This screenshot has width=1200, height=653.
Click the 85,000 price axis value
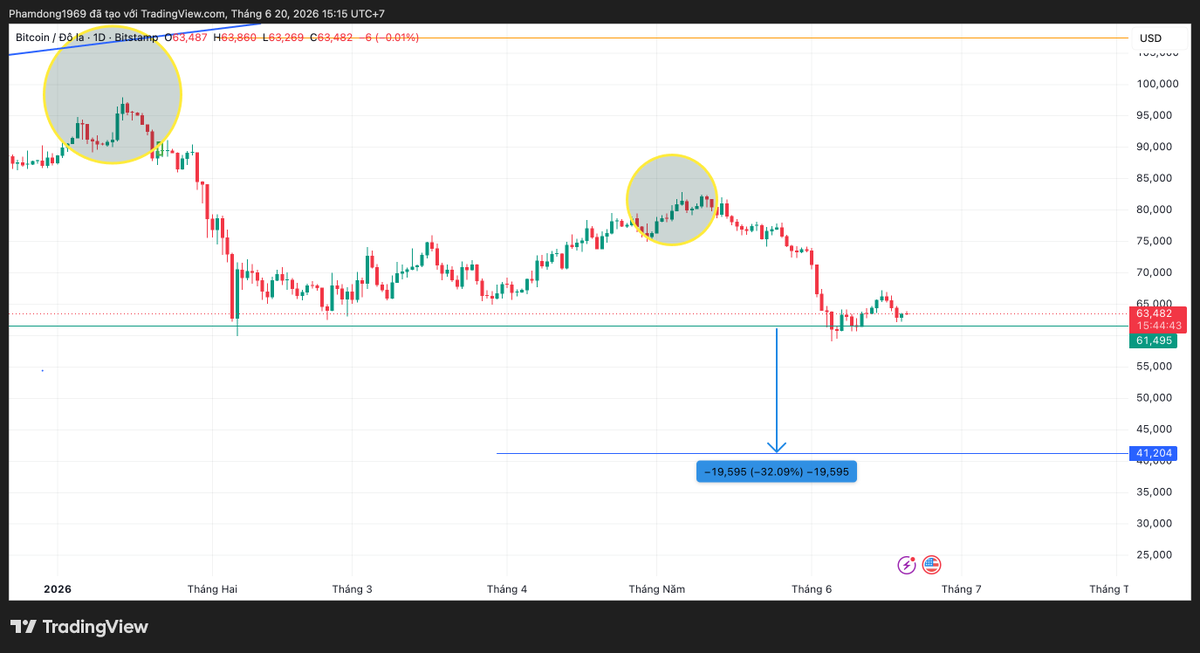(x=1153, y=179)
